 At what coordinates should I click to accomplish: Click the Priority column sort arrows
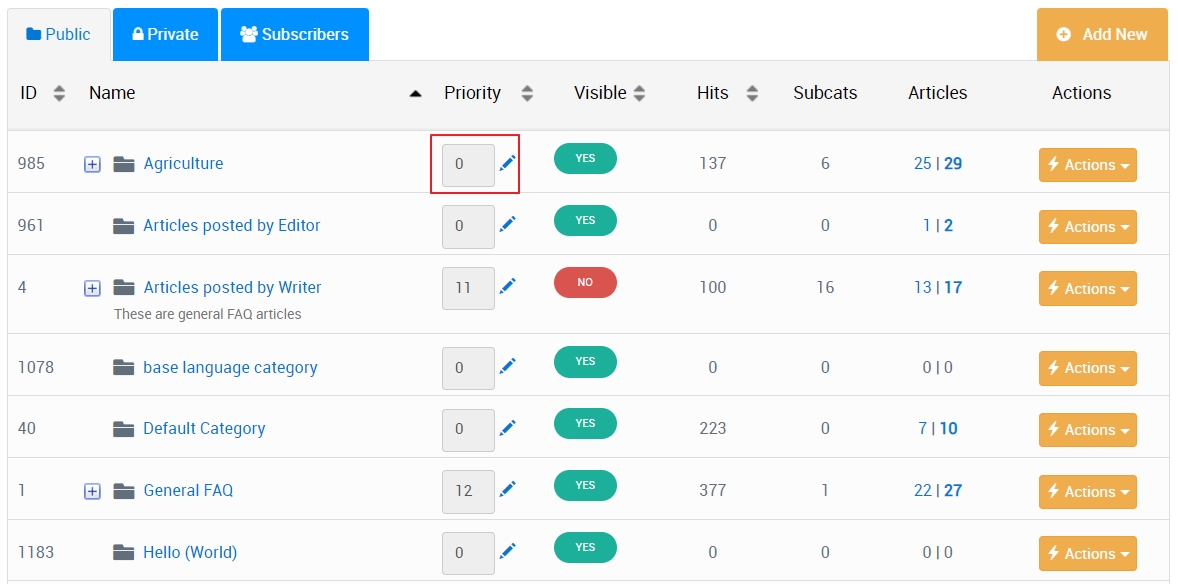coord(527,92)
